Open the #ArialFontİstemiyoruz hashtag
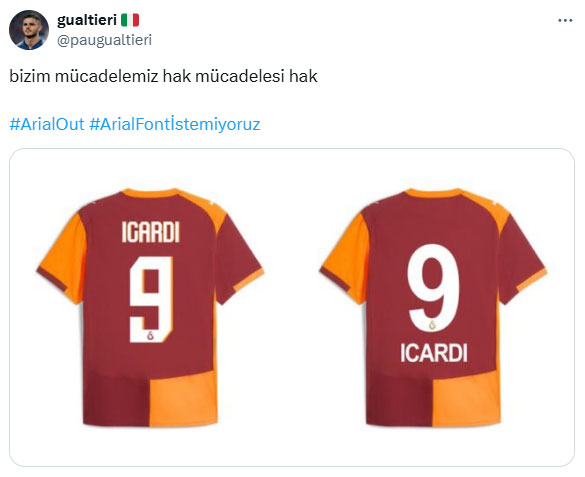 [x=175, y=124]
